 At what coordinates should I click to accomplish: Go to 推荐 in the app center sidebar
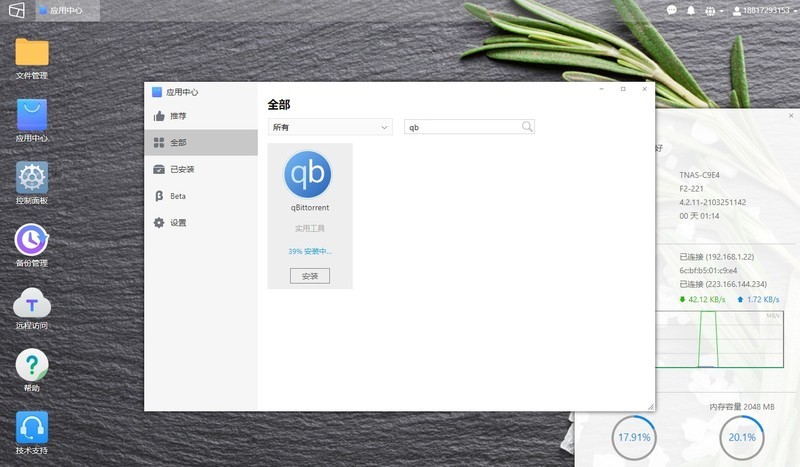pos(201,116)
